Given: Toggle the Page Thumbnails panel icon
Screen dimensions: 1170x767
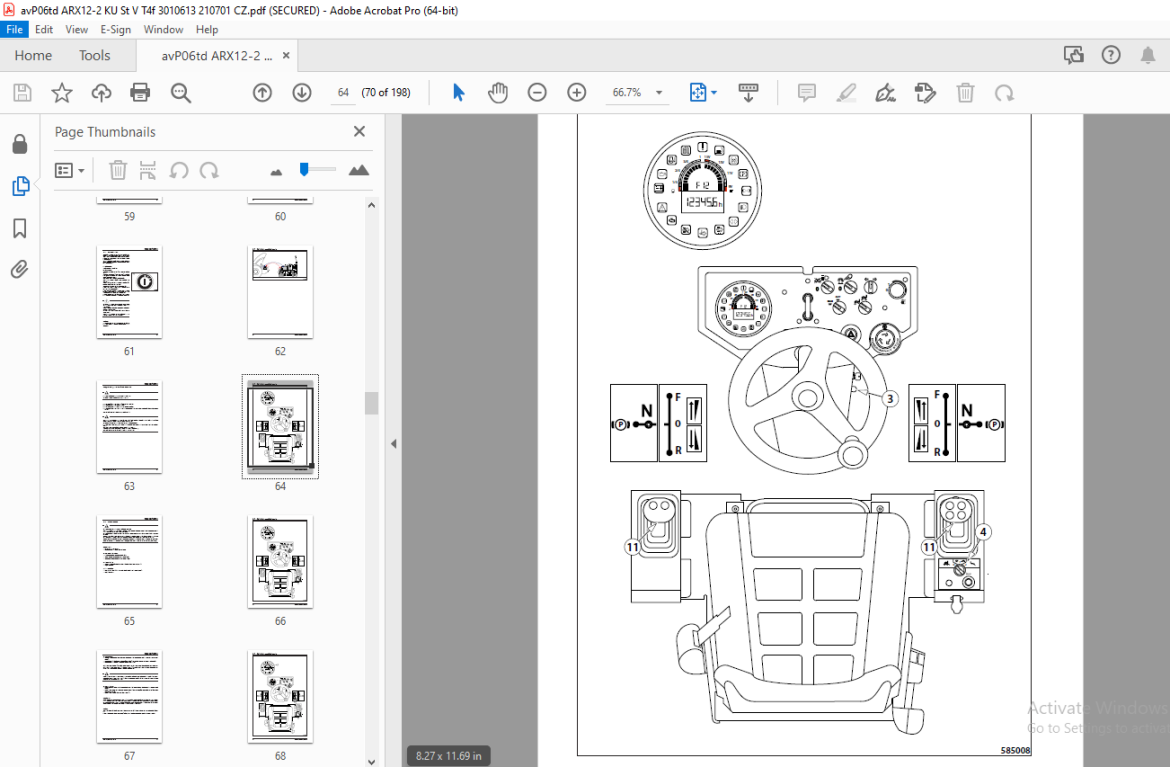Looking at the screenshot, I should (x=20, y=186).
